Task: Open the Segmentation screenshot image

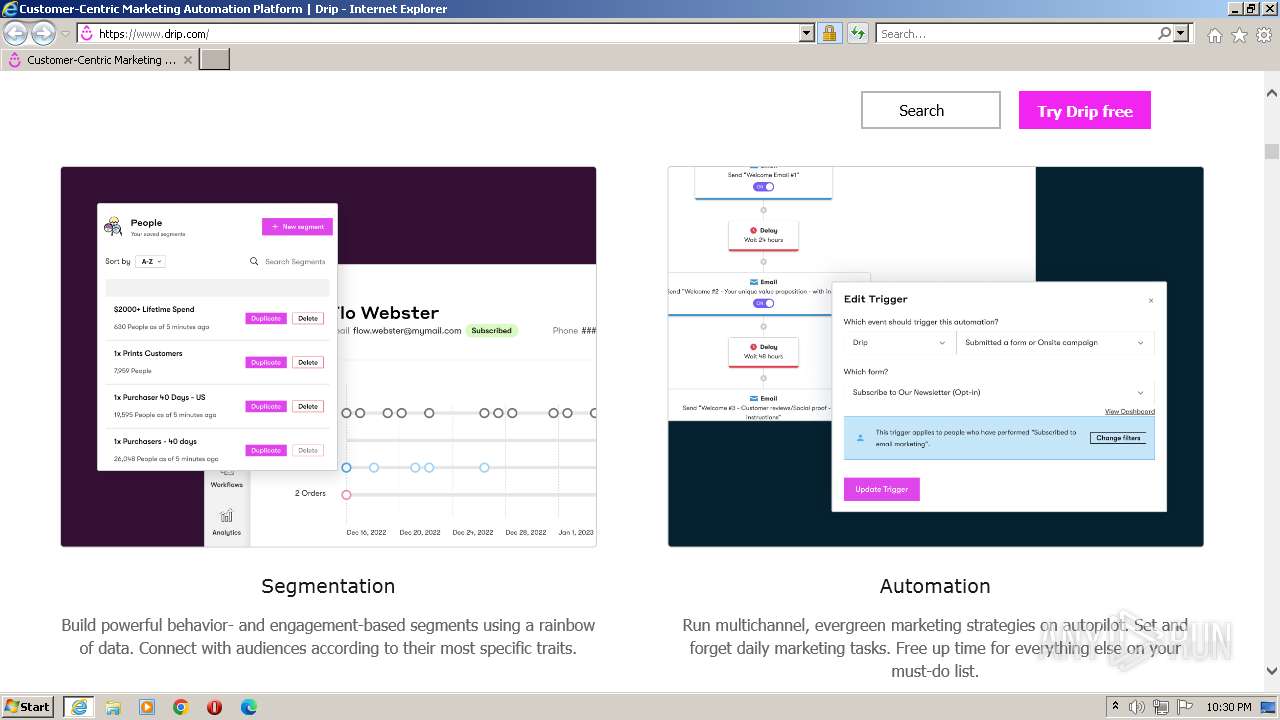Action: pos(328,357)
